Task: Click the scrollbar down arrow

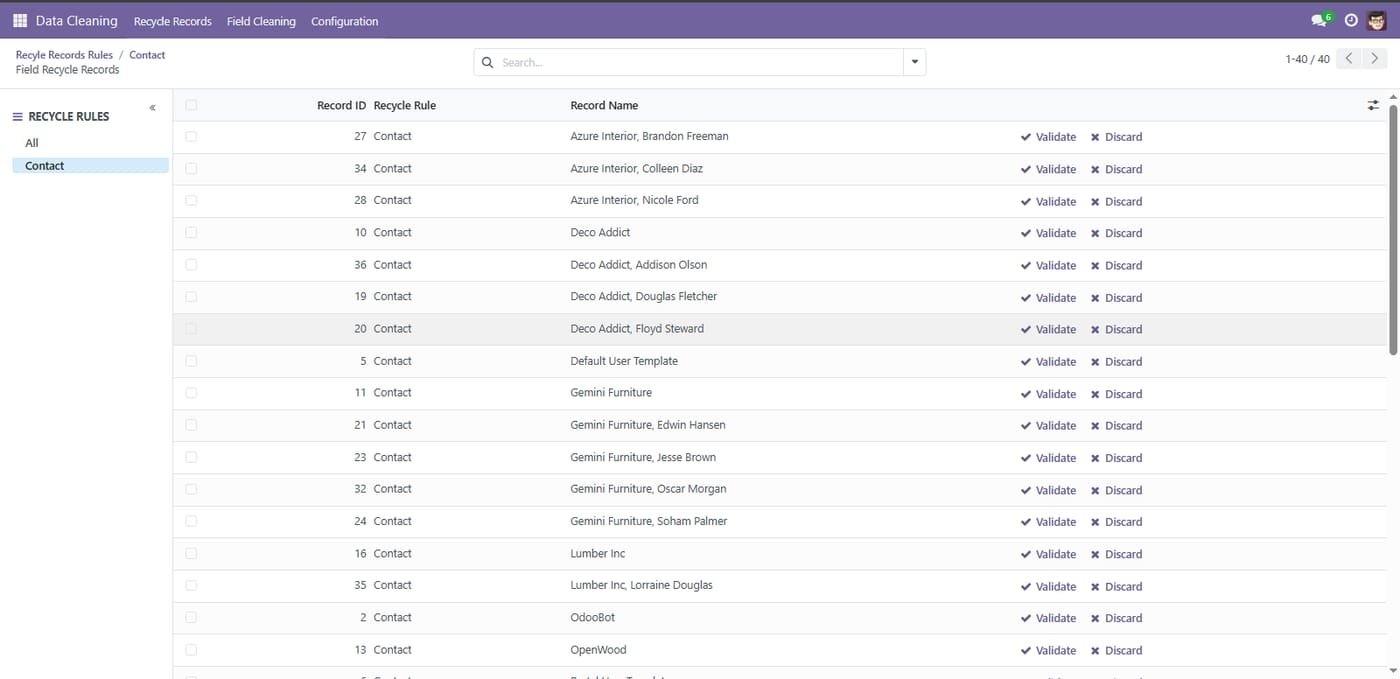Action: tap(1393, 672)
